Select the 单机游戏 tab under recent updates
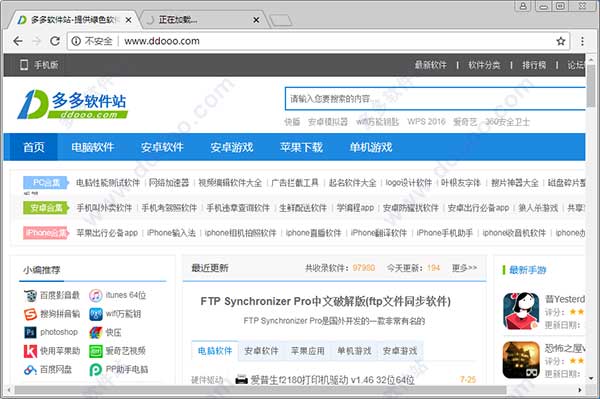 [354, 350]
